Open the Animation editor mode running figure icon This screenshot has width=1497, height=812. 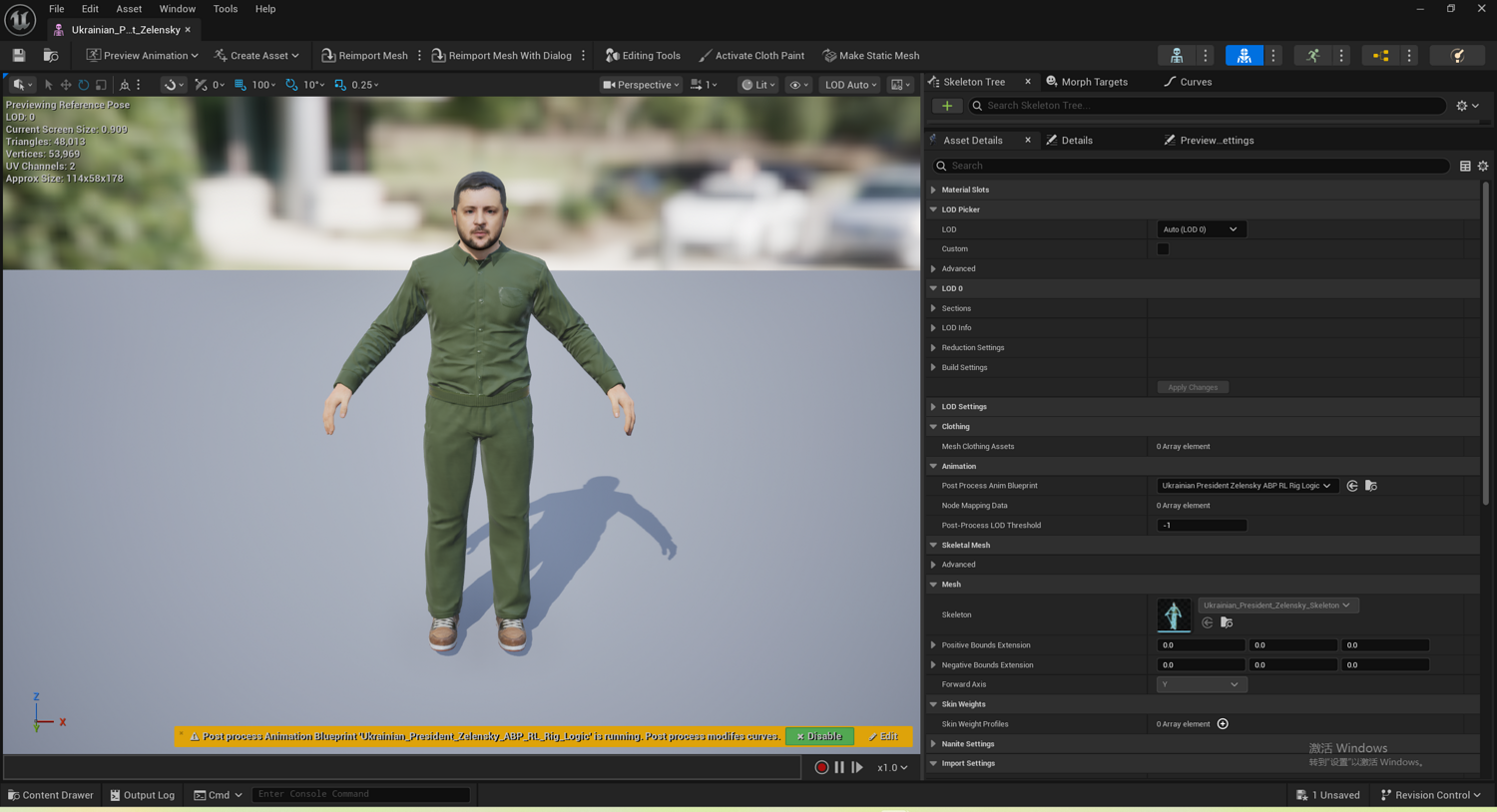coord(1312,56)
